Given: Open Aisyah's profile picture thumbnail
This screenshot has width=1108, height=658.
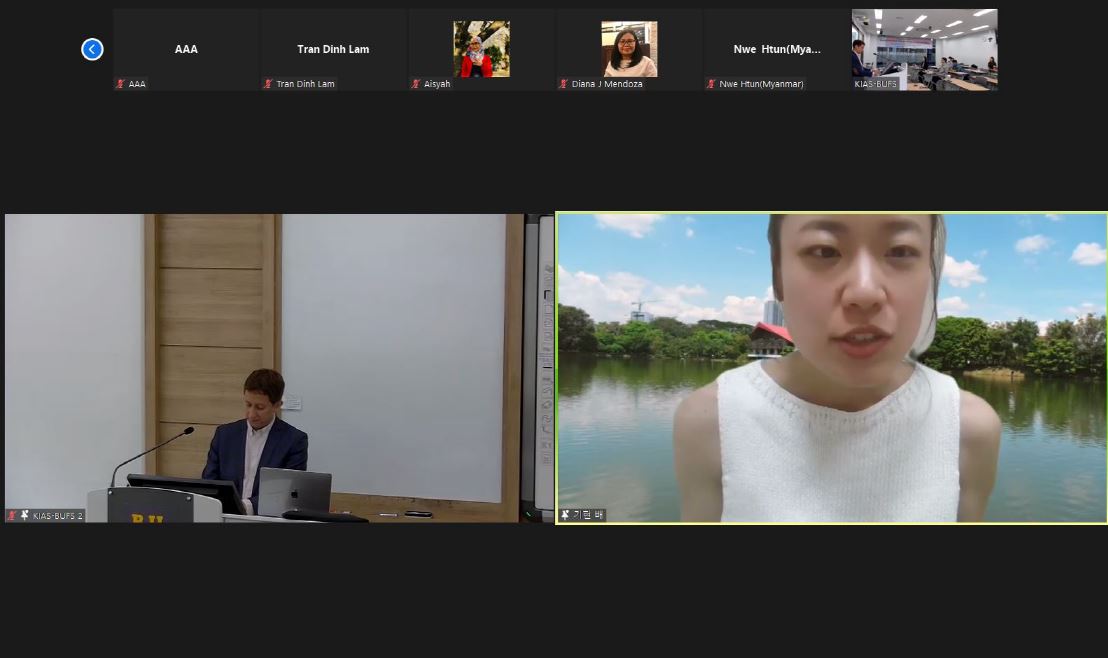Looking at the screenshot, I should pos(481,48).
